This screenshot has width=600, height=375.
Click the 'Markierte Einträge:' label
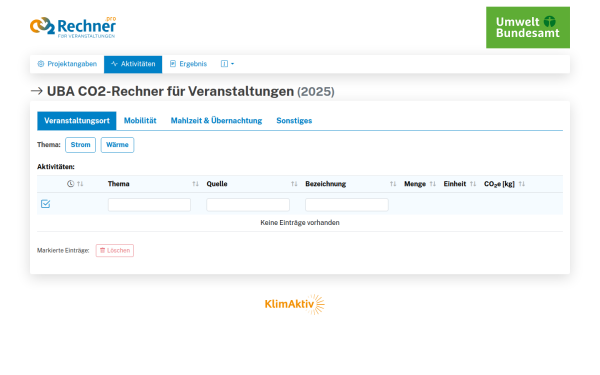[x=63, y=251]
